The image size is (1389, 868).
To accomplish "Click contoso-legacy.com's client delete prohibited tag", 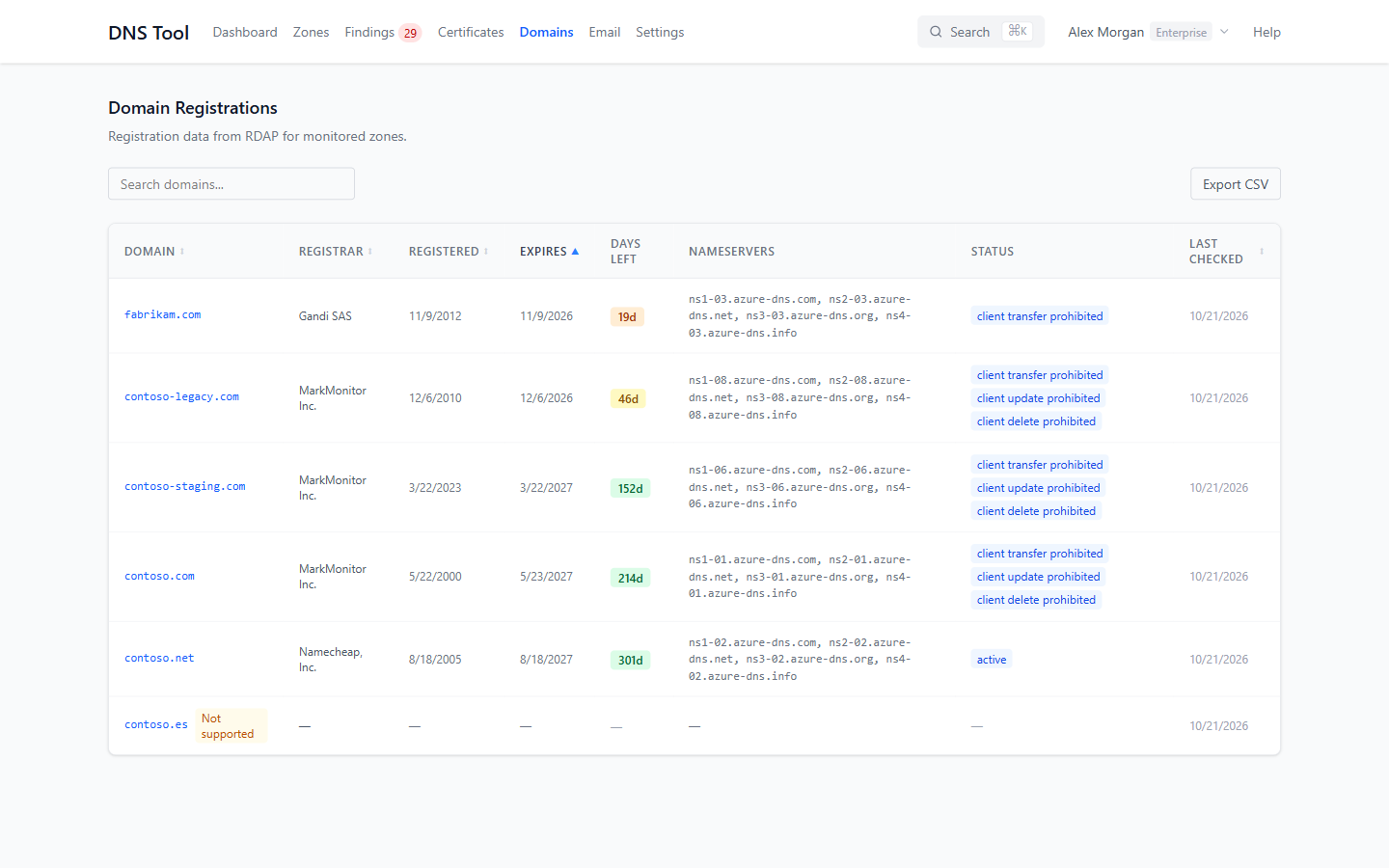I will pos(1036,421).
